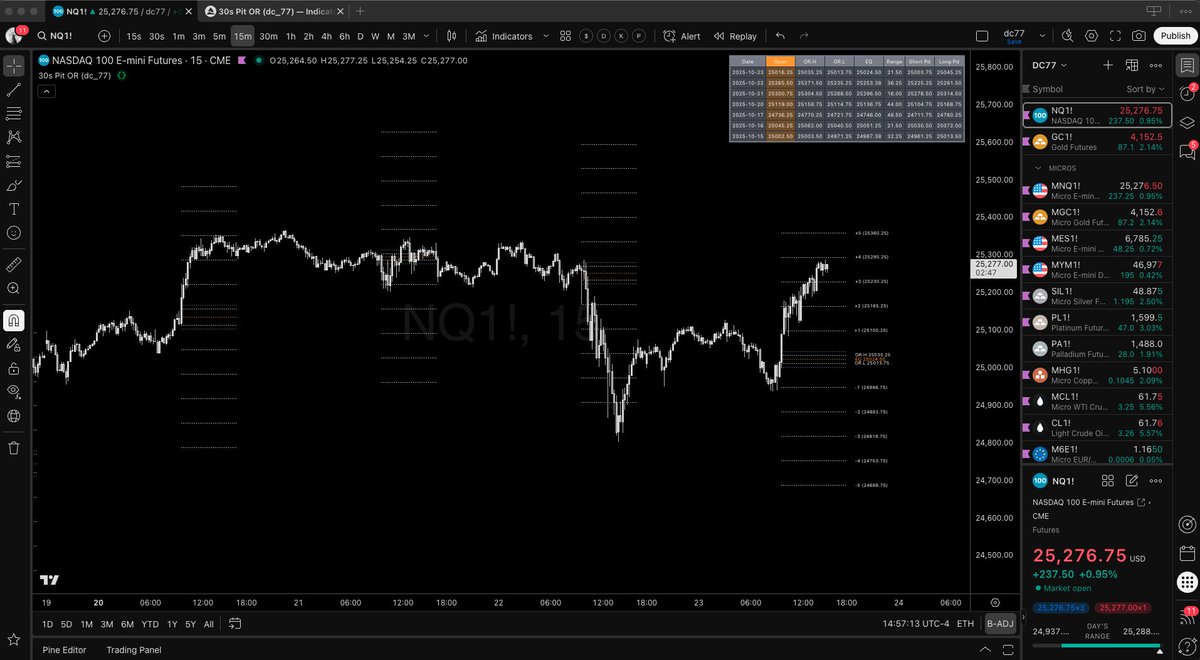Open the DC77 watchlist dropdown
This screenshot has width=1200, height=660.
click(1049, 65)
